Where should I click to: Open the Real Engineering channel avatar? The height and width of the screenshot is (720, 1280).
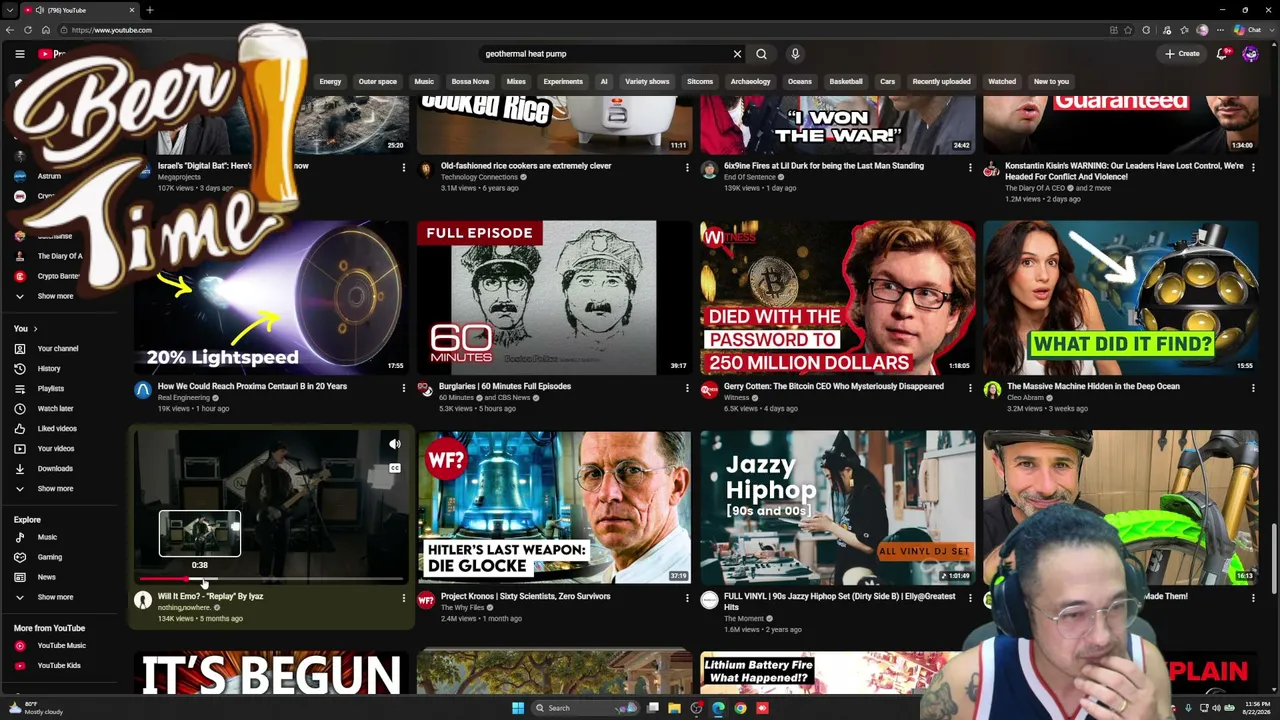pos(143,390)
